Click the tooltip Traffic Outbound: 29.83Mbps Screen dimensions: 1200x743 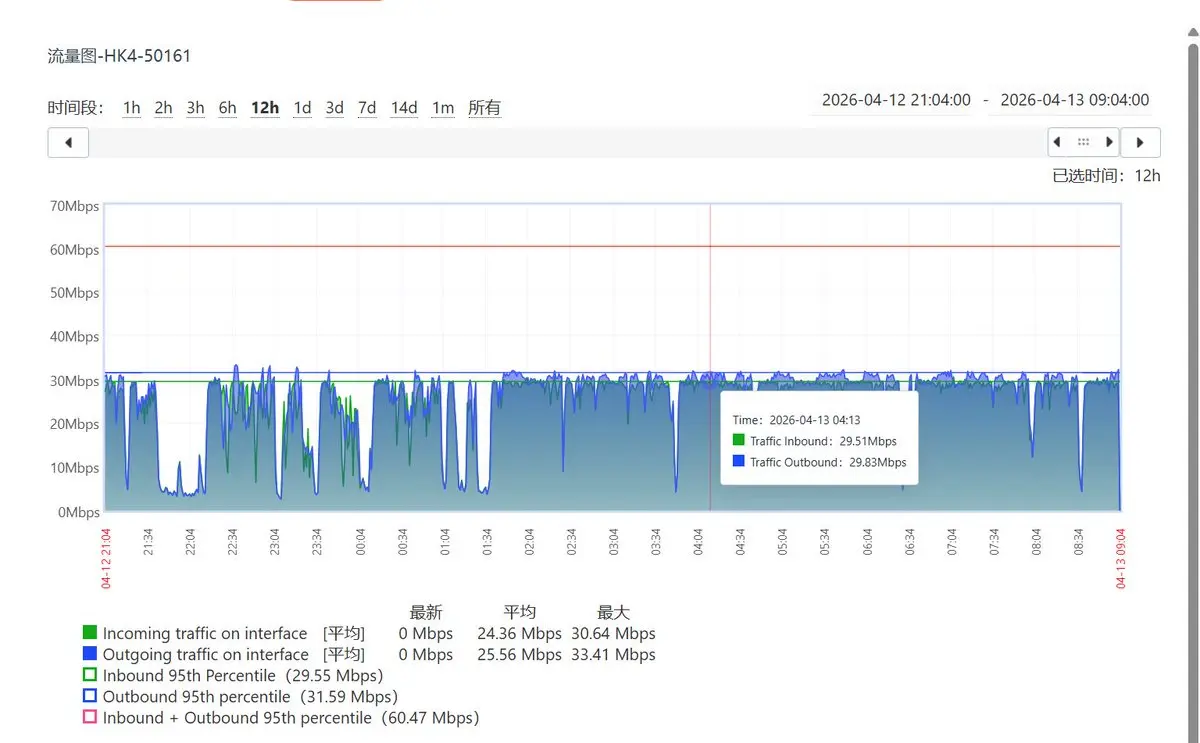coord(820,462)
